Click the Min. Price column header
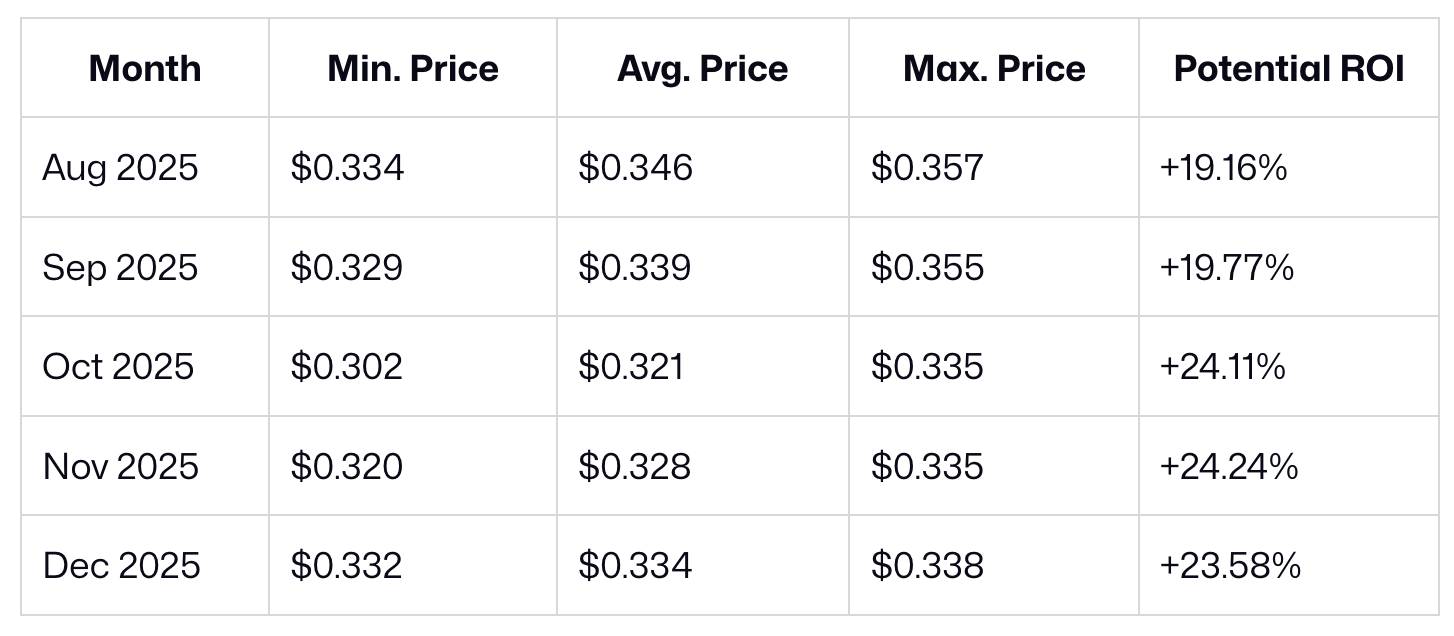This screenshot has height=636, width=1454. coord(413,69)
